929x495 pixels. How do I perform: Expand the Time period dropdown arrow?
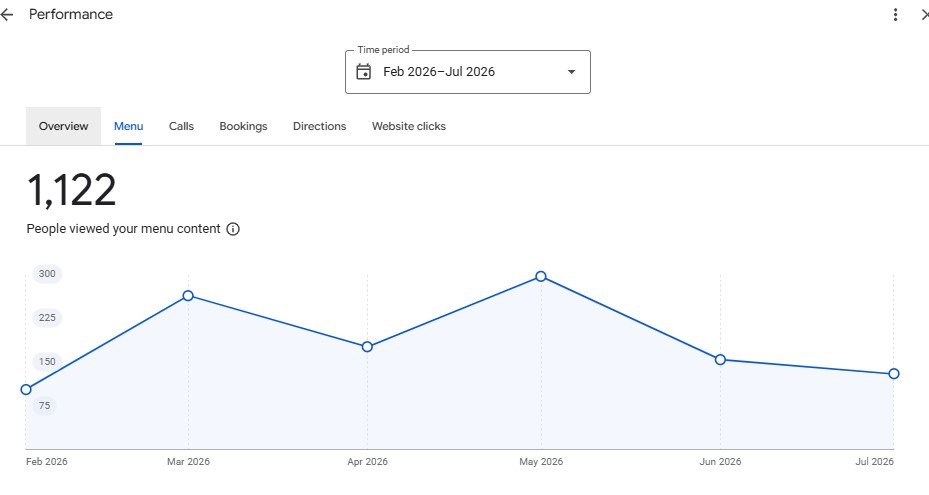571,72
